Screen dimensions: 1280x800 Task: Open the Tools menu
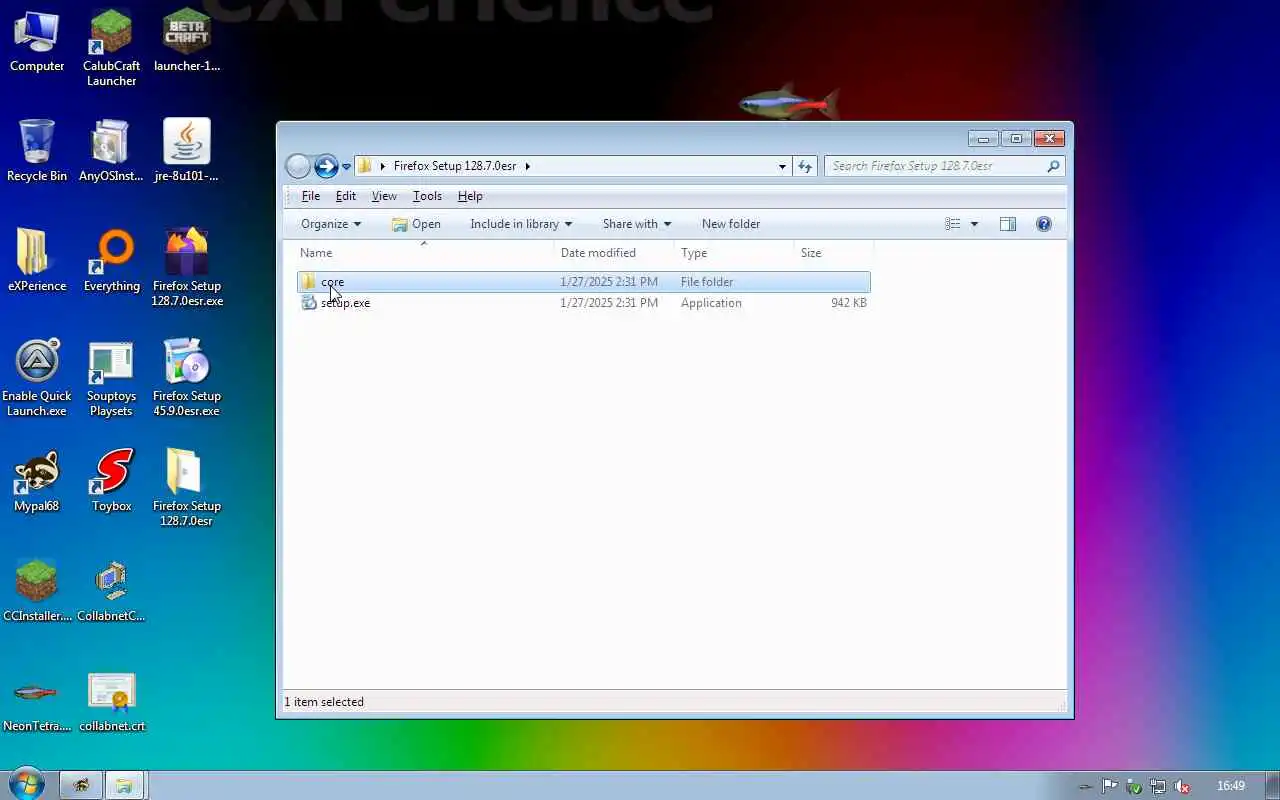pos(427,196)
